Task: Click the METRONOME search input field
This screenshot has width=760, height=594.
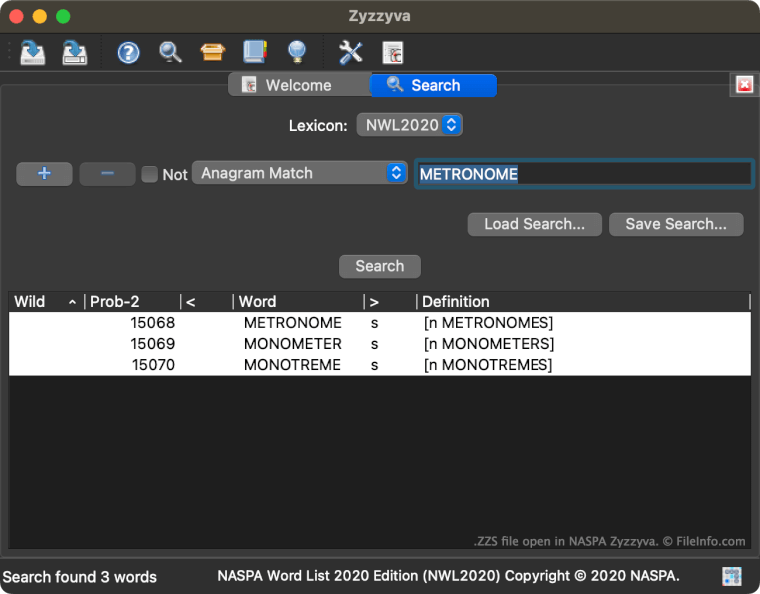Action: click(583, 174)
